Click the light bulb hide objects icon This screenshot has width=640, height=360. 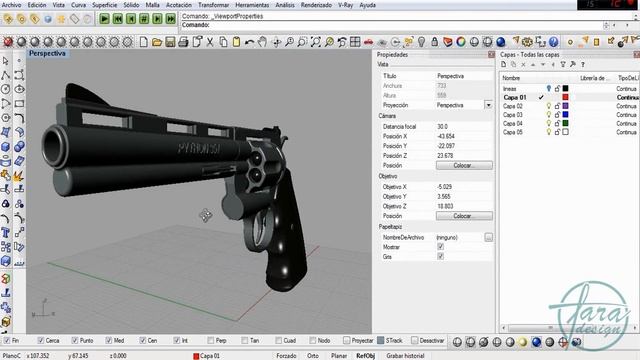[x=421, y=42]
